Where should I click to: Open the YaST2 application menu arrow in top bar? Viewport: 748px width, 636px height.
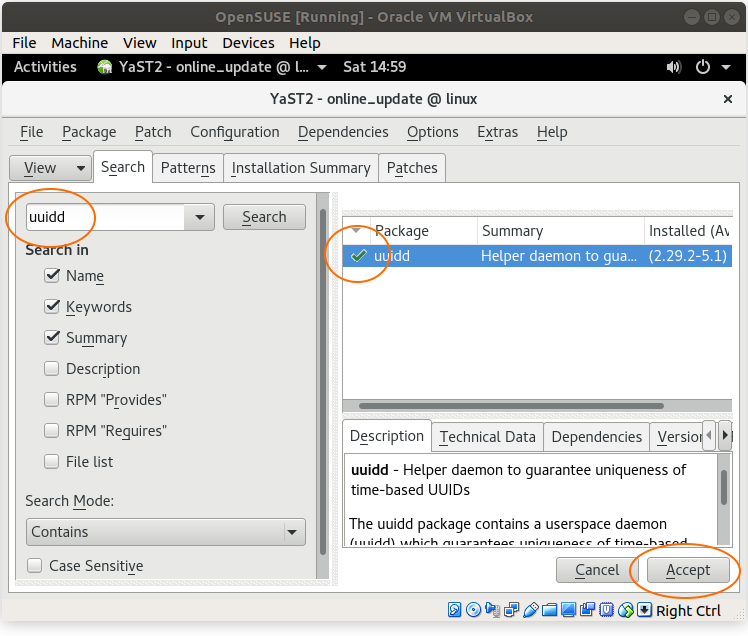pos(322,67)
